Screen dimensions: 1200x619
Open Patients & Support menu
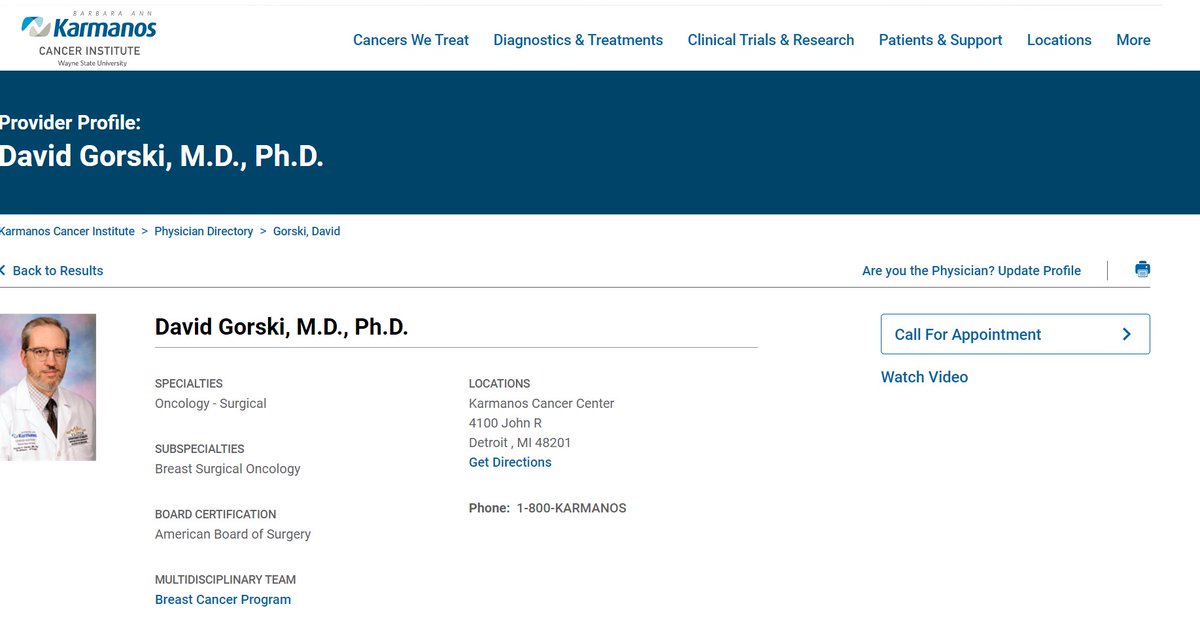[x=940, y=40]
